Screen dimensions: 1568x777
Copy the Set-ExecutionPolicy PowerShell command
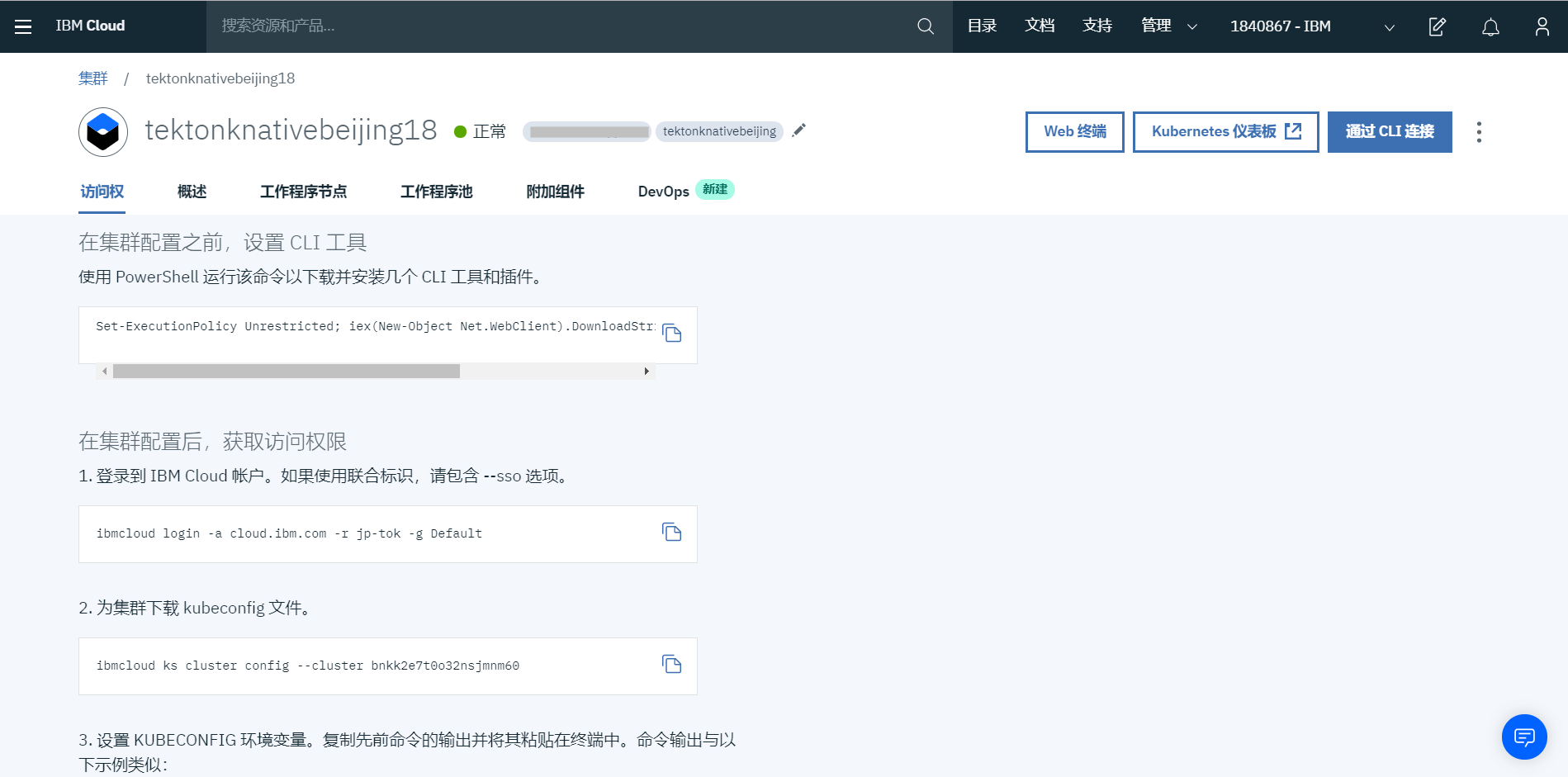(672, 334)
